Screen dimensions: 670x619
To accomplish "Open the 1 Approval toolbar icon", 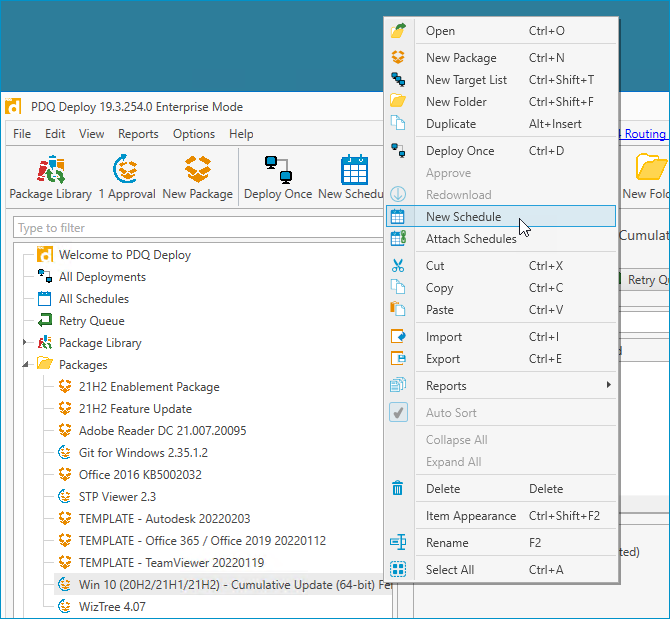I will tap(126, 170).
